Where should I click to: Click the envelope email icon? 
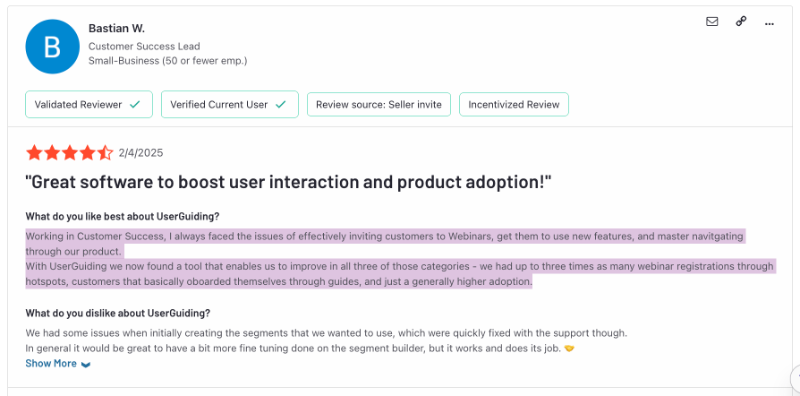pos(712,21)
